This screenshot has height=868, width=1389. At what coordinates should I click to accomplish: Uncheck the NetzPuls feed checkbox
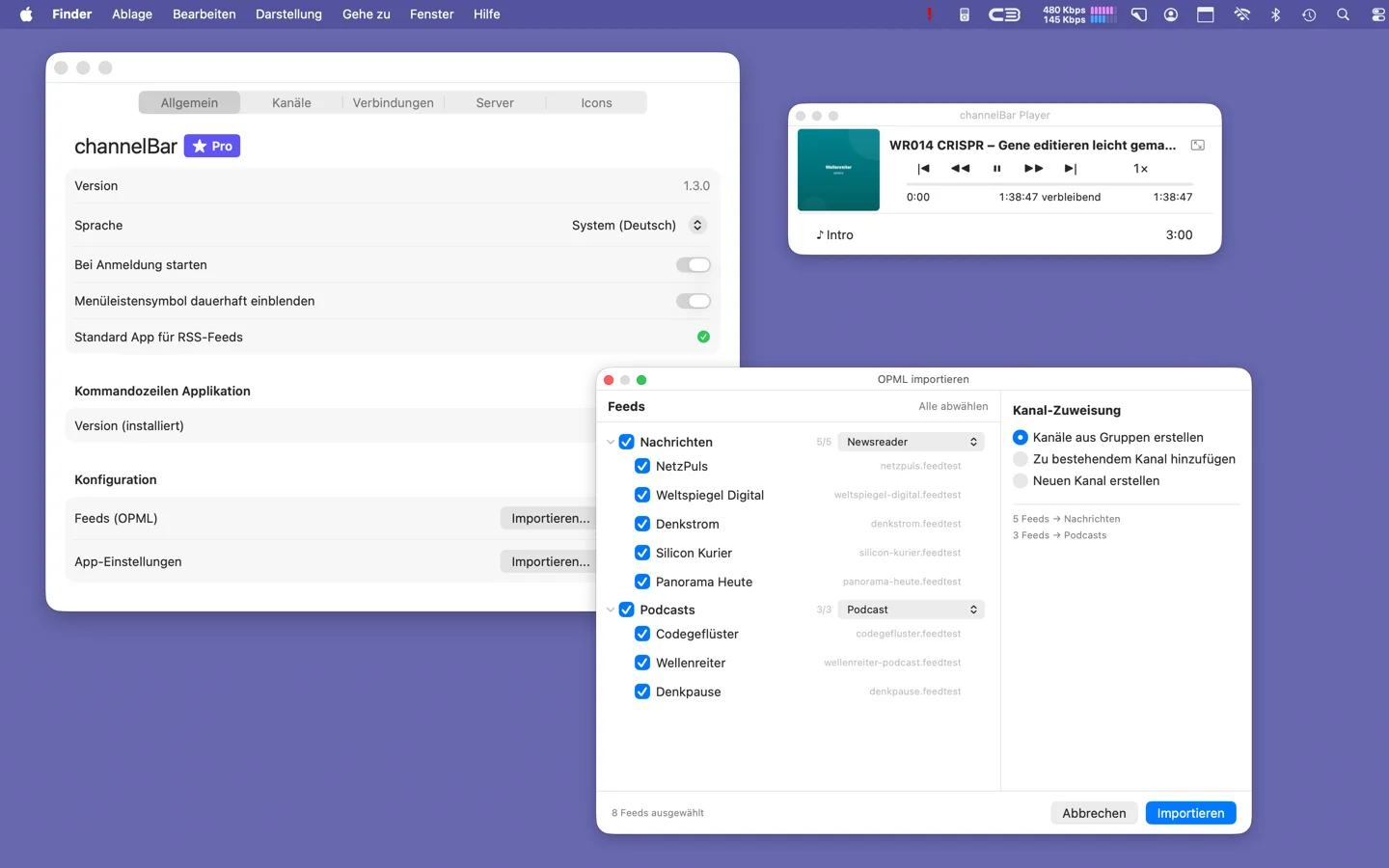click(x=642, y=467)
